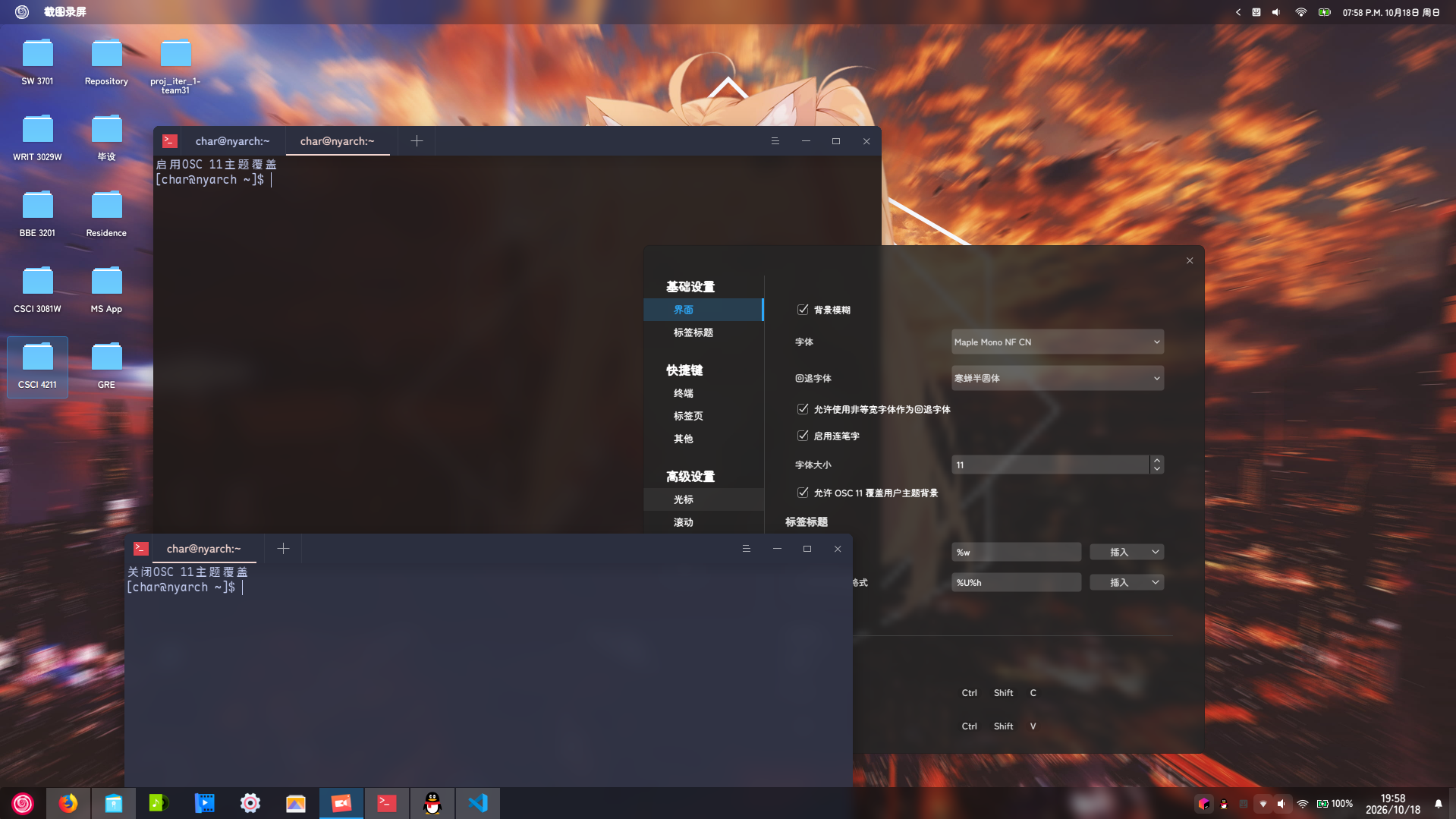Screen dimensions: 1456x819
Task: Open the 字体 Maple Mono NF CN dropdown
Action: [1057, 342]
